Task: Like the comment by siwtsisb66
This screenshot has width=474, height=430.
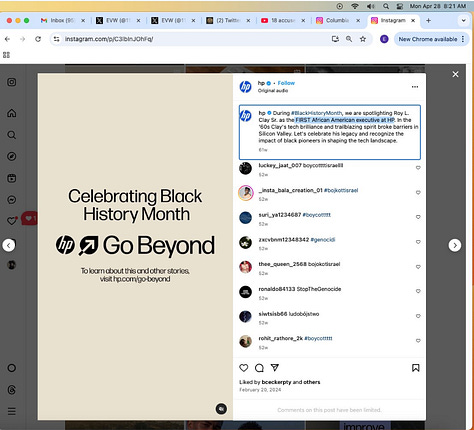Action: click(x=418, y=316)
